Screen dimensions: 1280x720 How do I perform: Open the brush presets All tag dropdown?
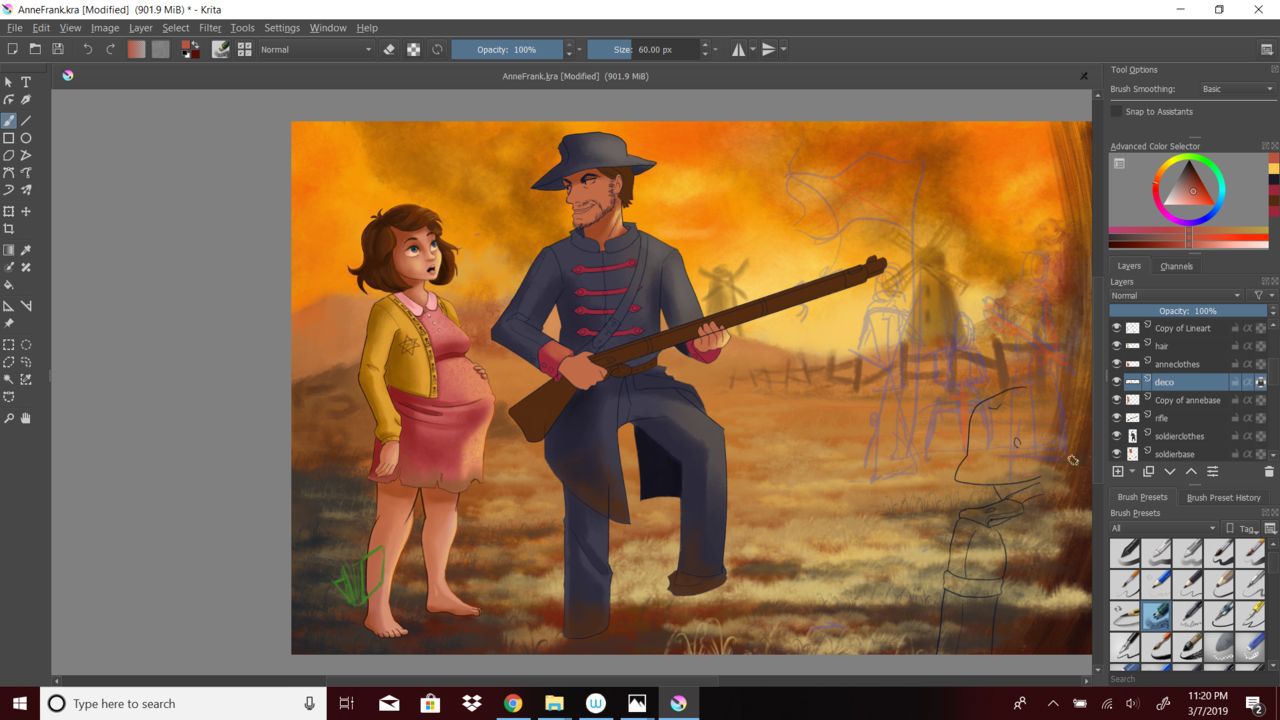1164,528
